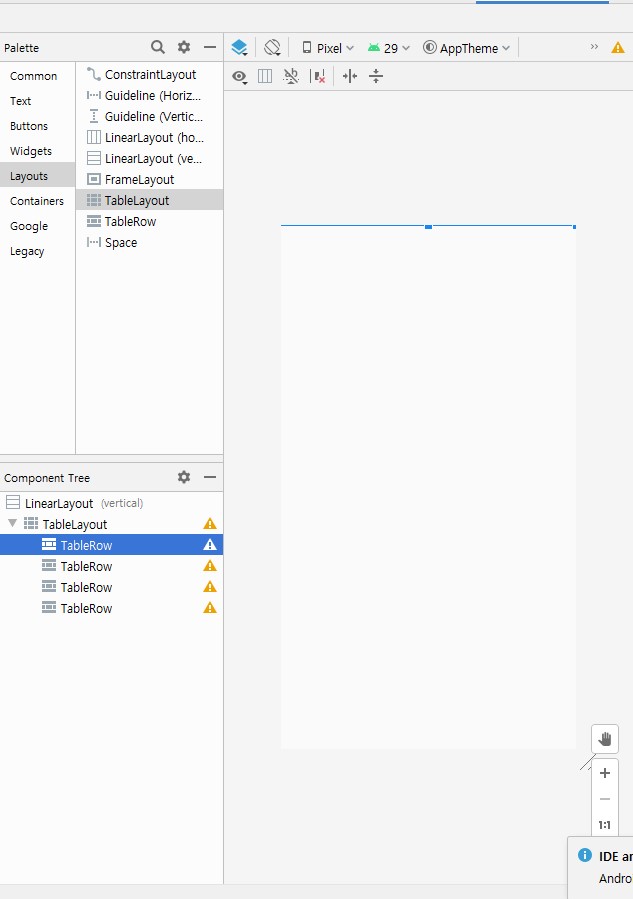This screenshot has width=633, height=899.
Task: Pick horizontal LinearLayout from palette
Action: (x=149, y=138)
